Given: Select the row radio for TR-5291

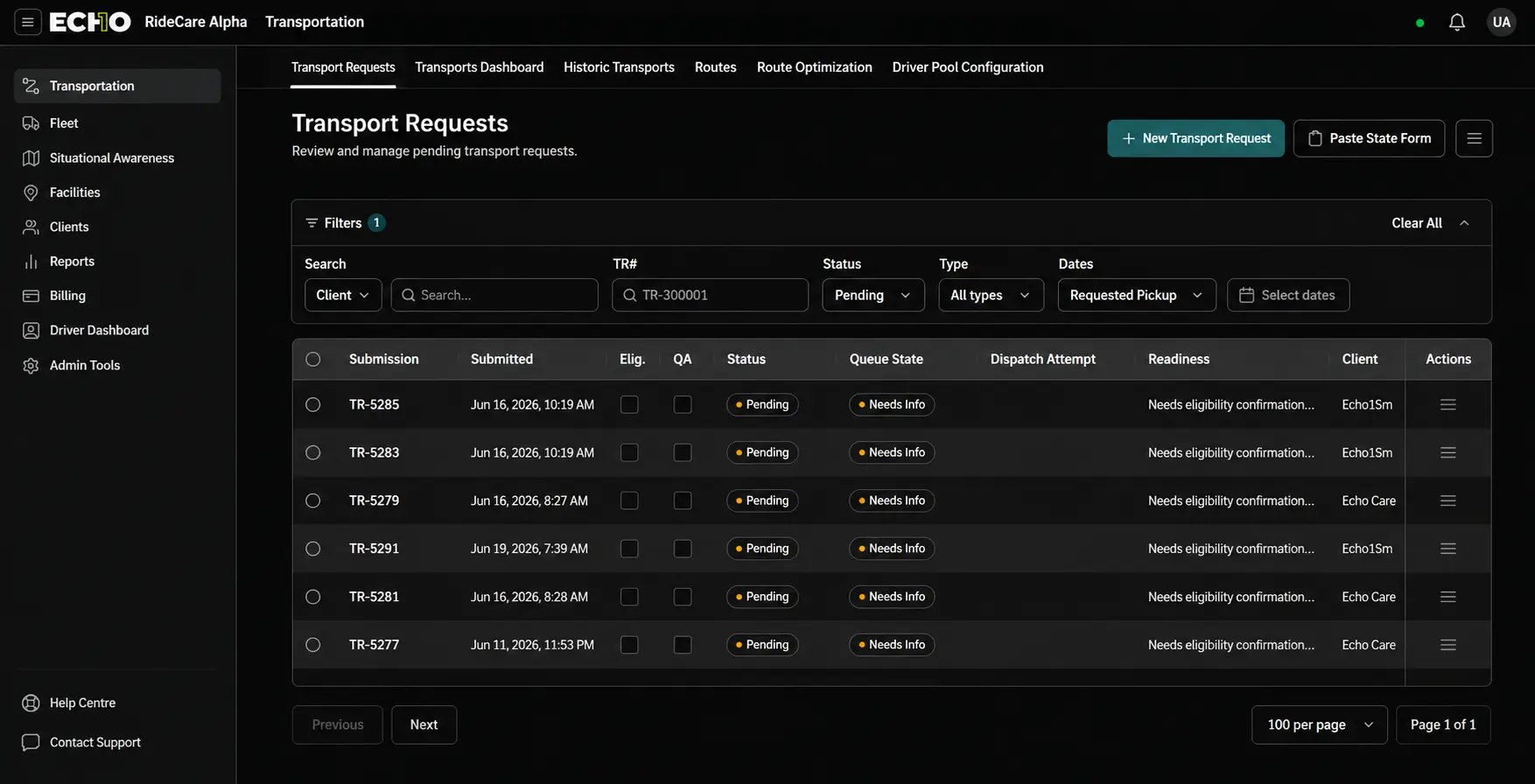Looking at the screenshot, I should click(x=312, y=549).
